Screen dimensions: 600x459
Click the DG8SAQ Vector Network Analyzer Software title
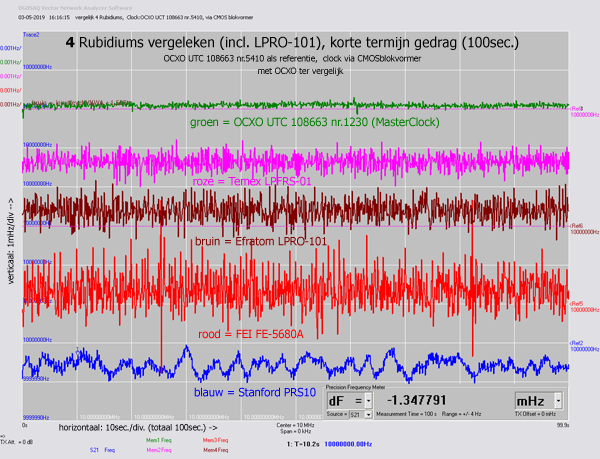75,8
